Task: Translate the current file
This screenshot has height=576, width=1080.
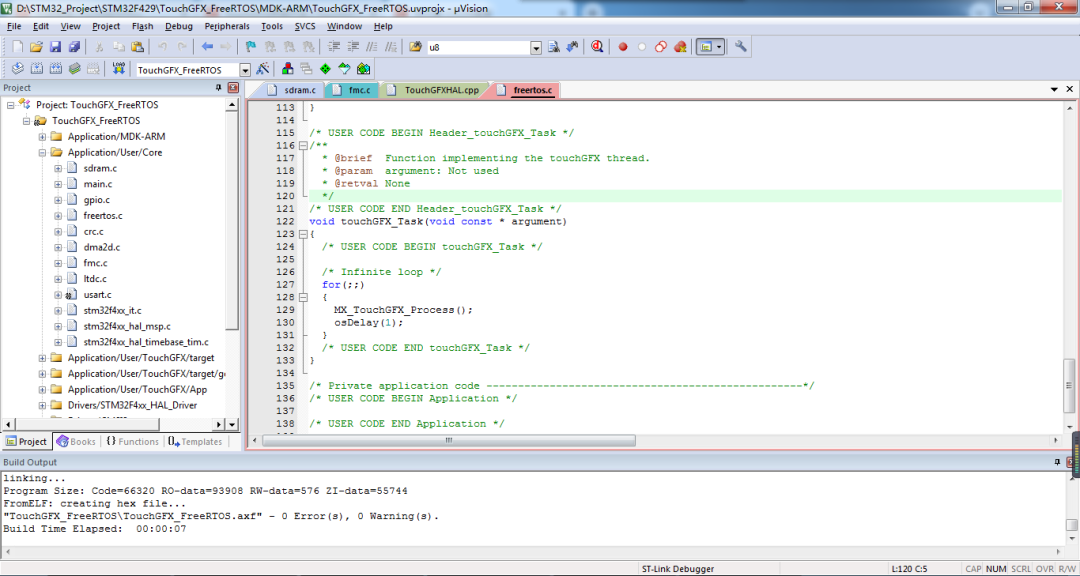Action: (18, 69)
